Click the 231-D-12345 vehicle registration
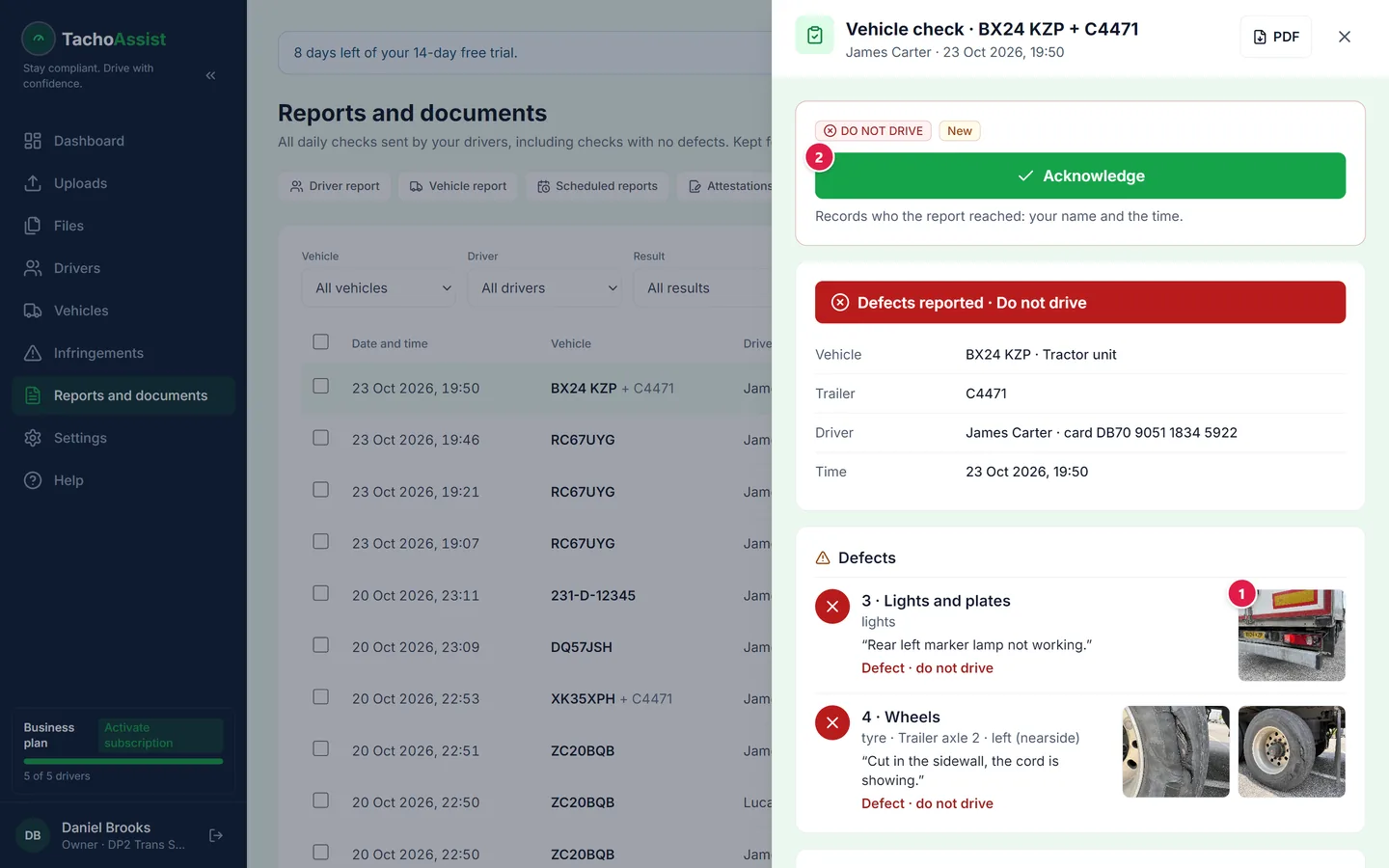Screen dimensions: 1389x868 (593, 596)
